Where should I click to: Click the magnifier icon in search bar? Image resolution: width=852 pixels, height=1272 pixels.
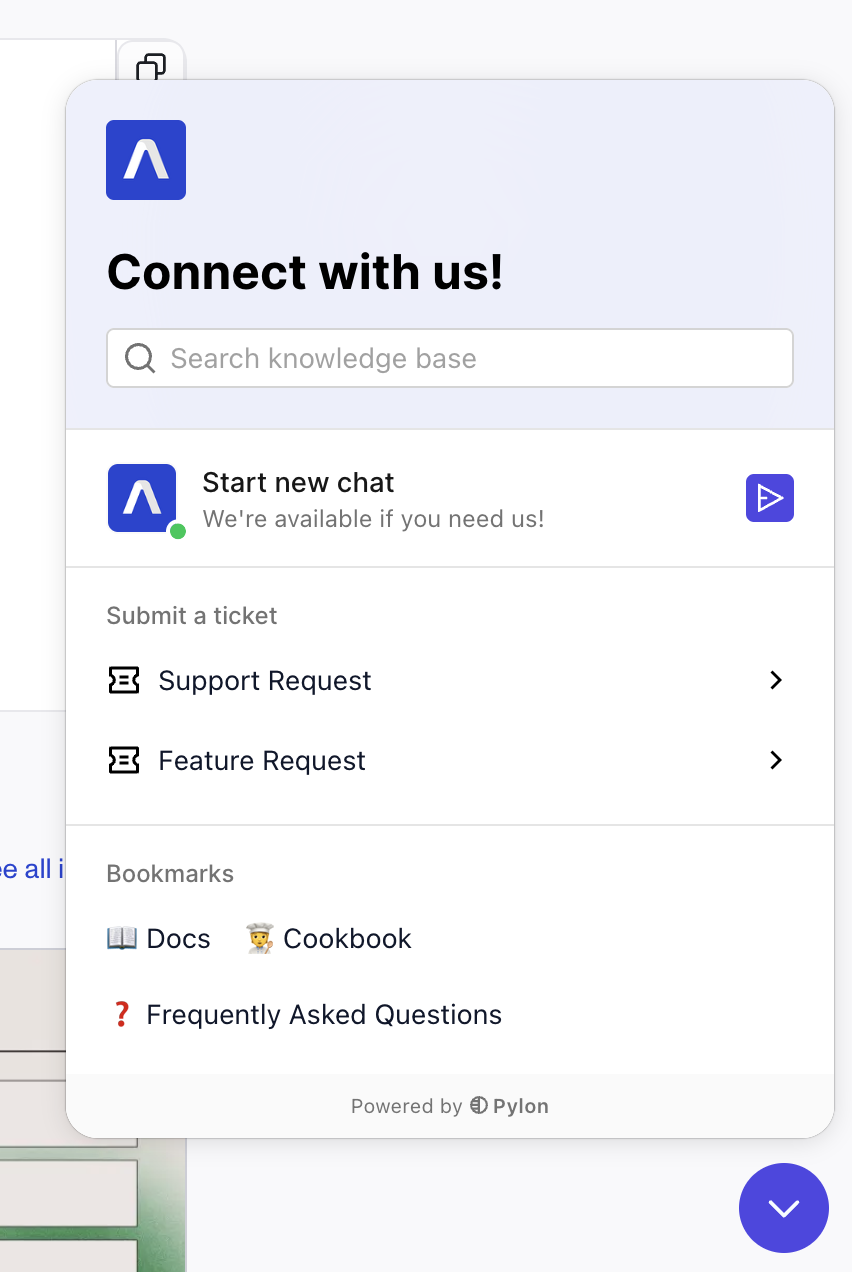[140, 358]
